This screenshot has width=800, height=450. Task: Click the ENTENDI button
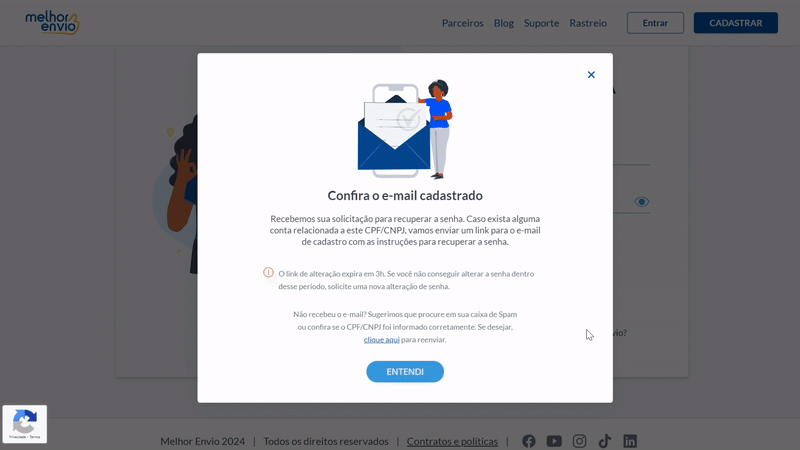[x=405, y=371]
